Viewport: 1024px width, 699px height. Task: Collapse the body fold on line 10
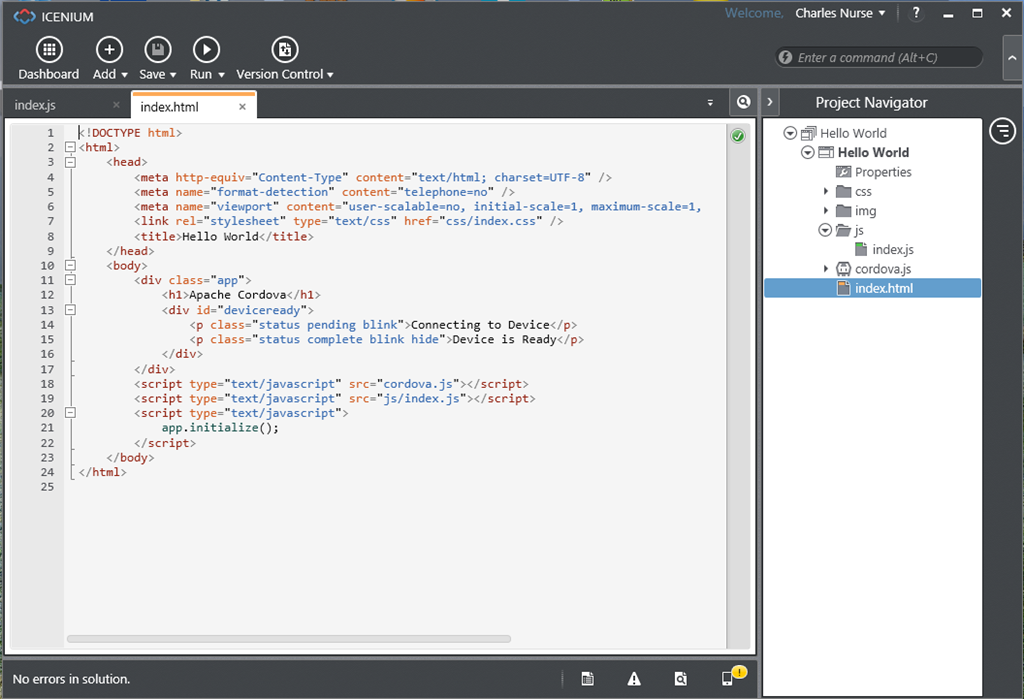[70, 265]
